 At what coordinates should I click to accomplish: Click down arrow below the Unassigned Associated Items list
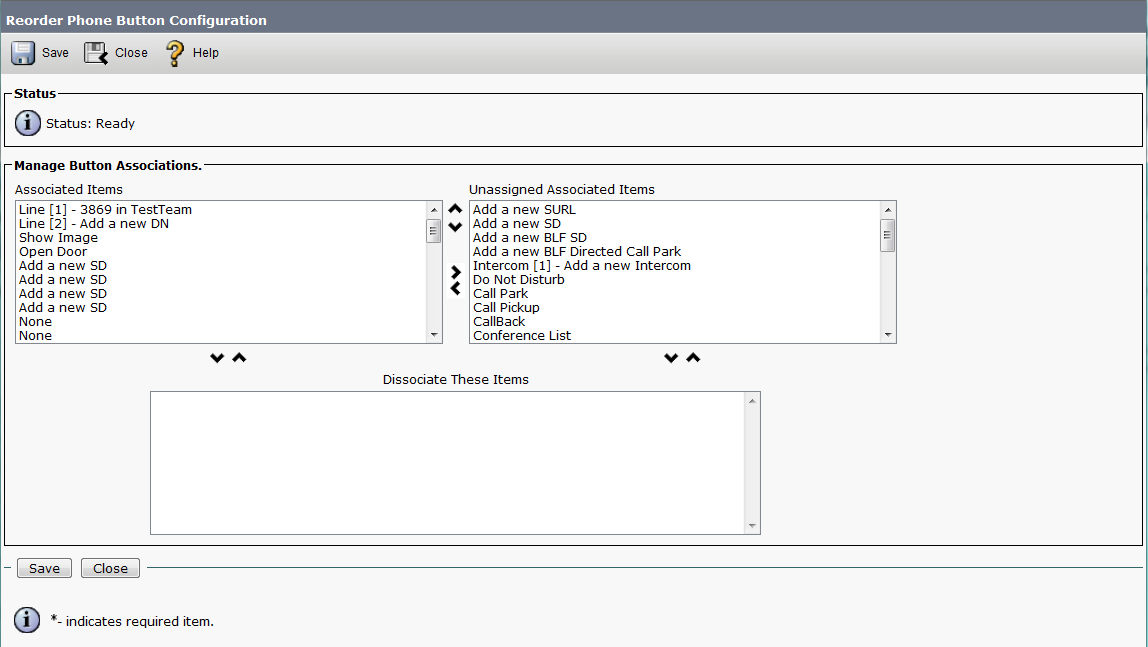671,358
